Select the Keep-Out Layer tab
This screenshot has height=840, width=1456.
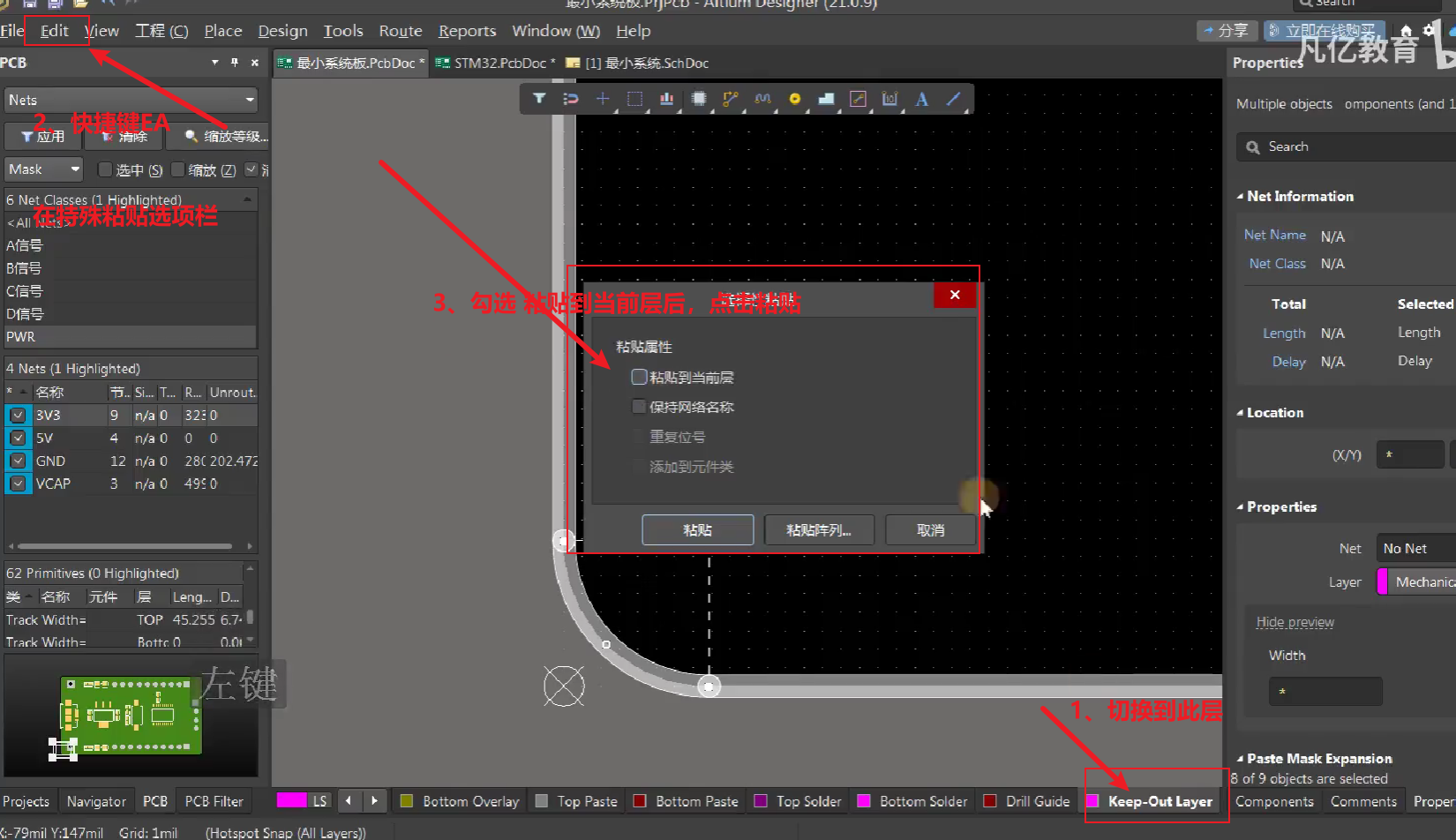coord(1151,801)
